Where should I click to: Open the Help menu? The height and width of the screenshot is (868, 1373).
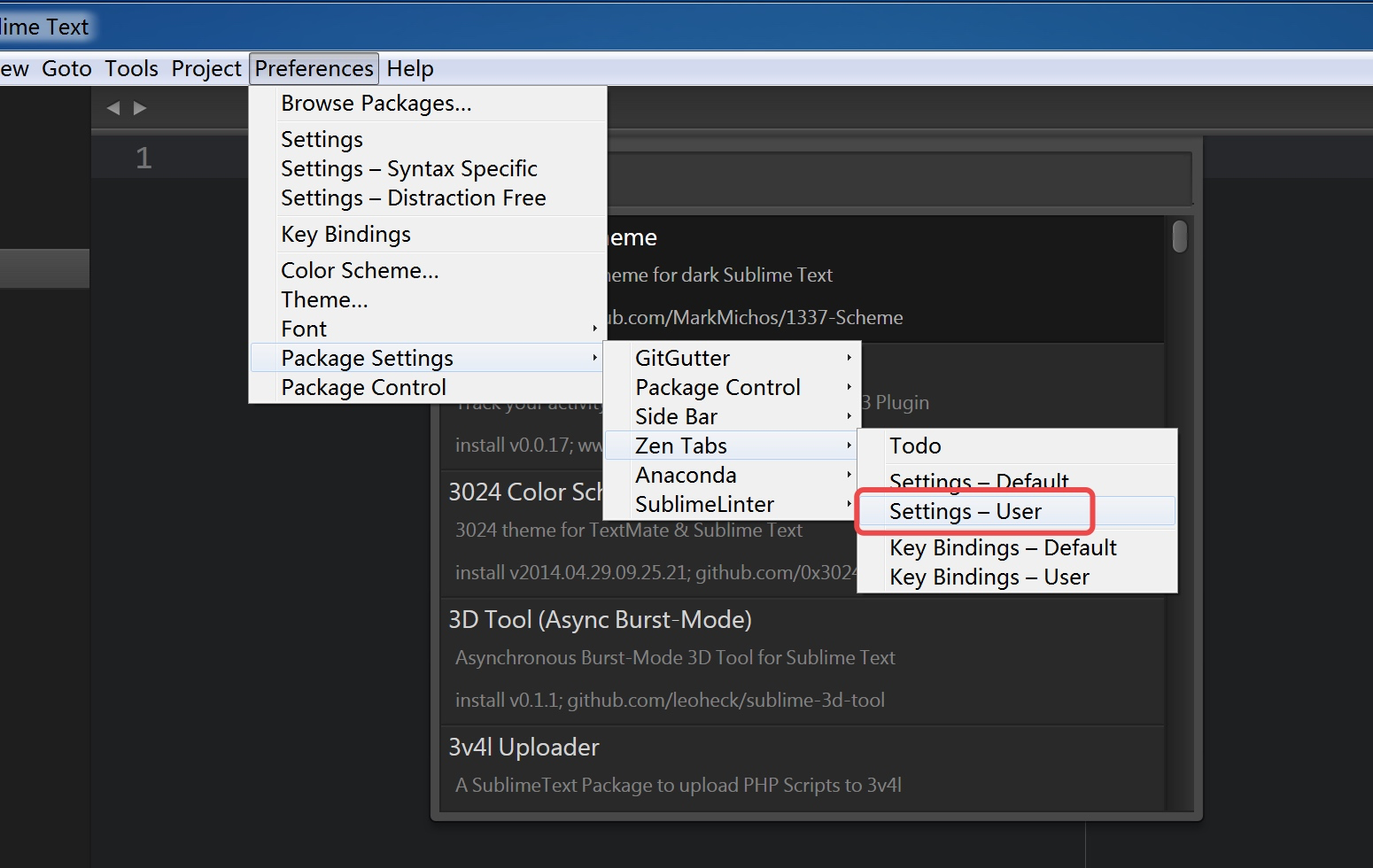point(410,69)
